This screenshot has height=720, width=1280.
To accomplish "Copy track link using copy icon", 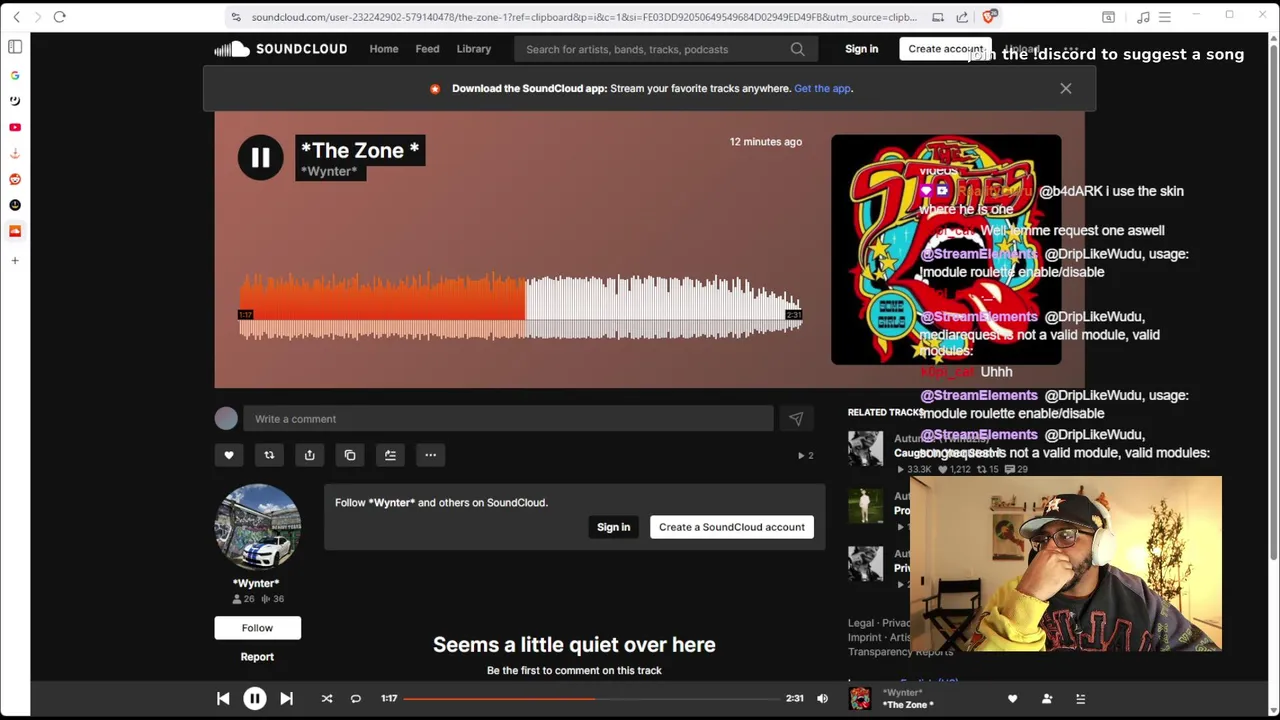I will 350,455.
